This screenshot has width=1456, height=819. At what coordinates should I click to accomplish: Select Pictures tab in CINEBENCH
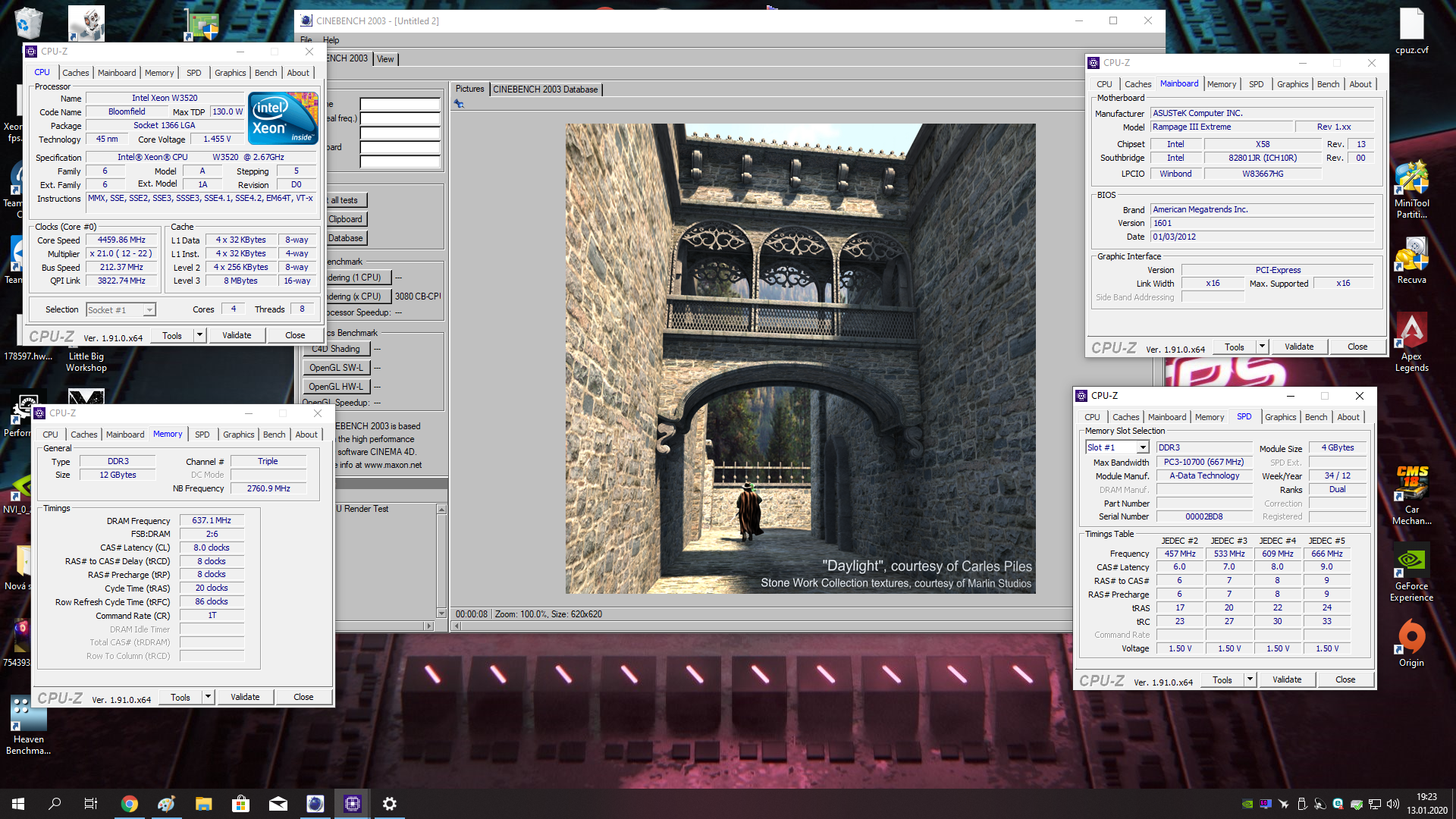tap(470, 89)
